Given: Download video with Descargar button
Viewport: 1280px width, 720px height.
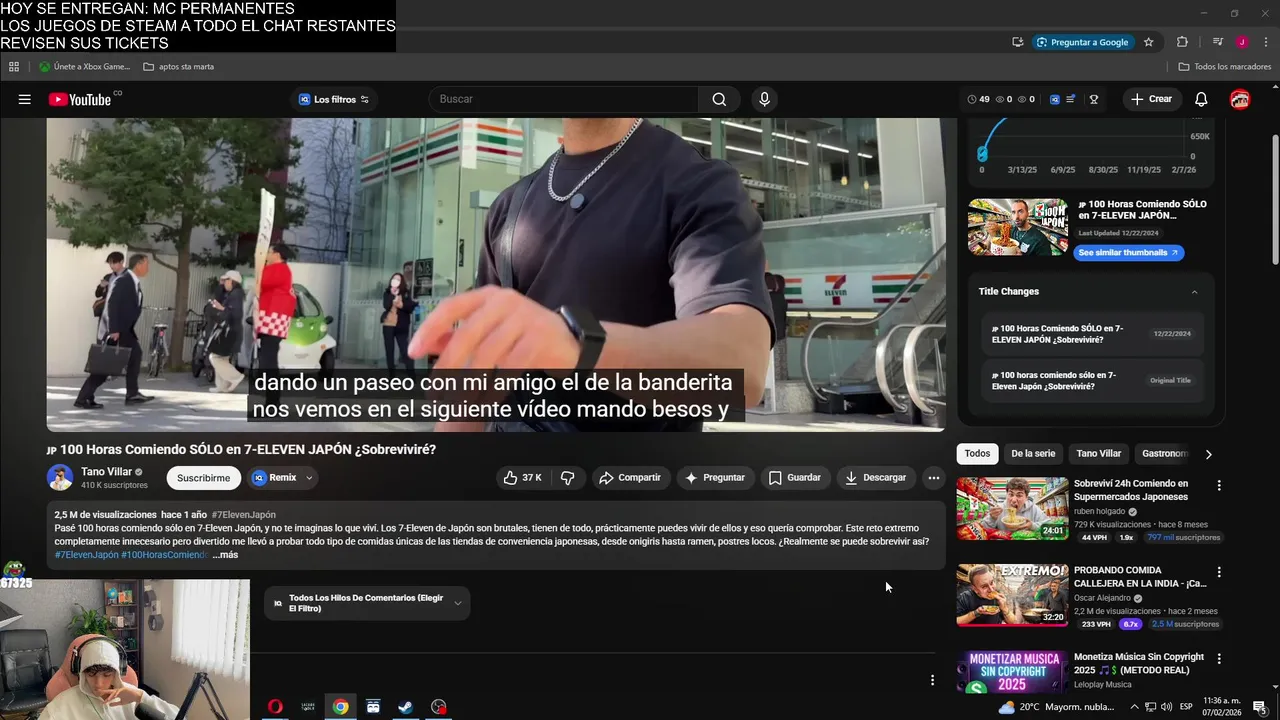Looking at the screenshot, I should click(x=875, y=478).
